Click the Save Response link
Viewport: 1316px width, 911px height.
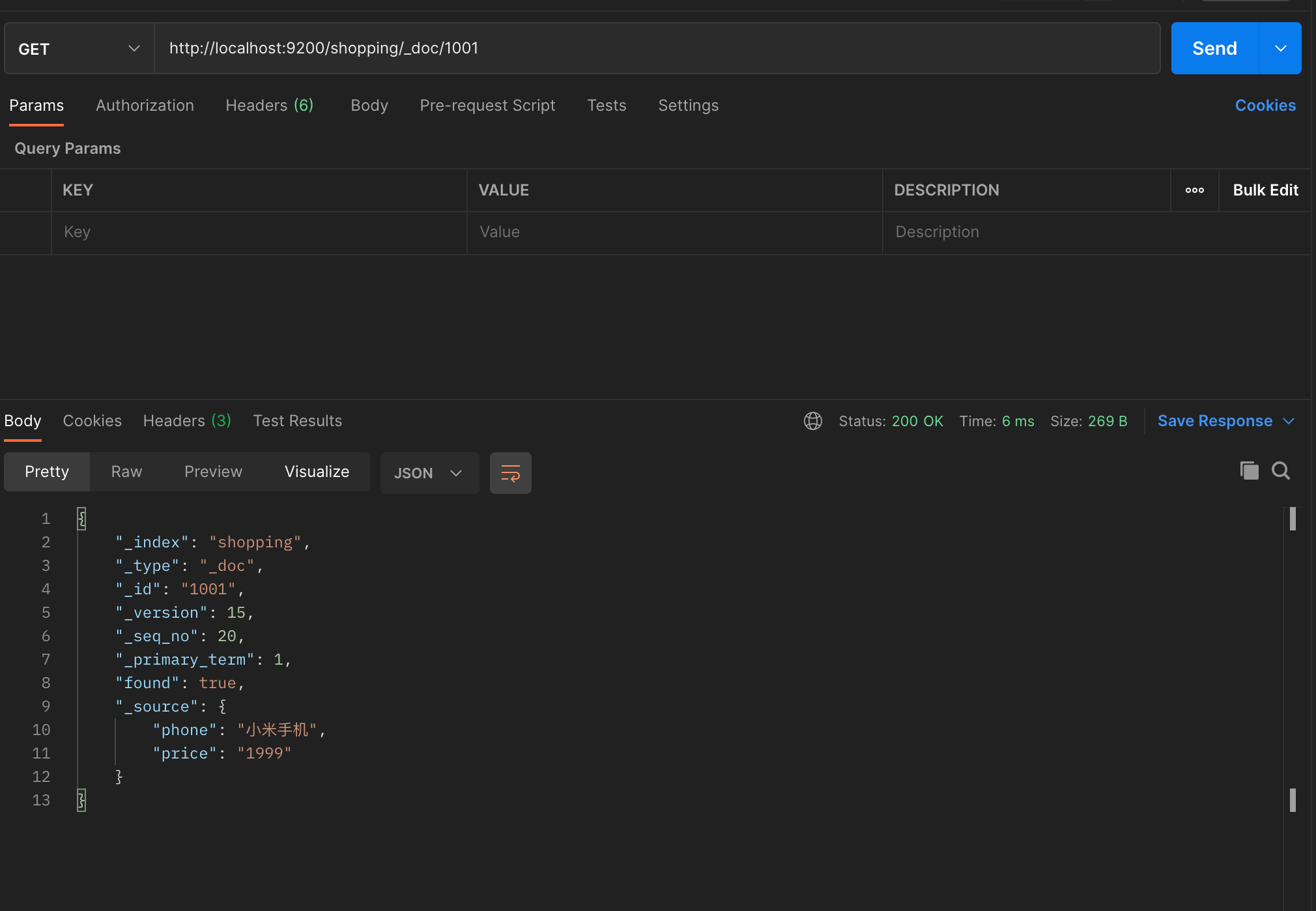[1215, 421]
